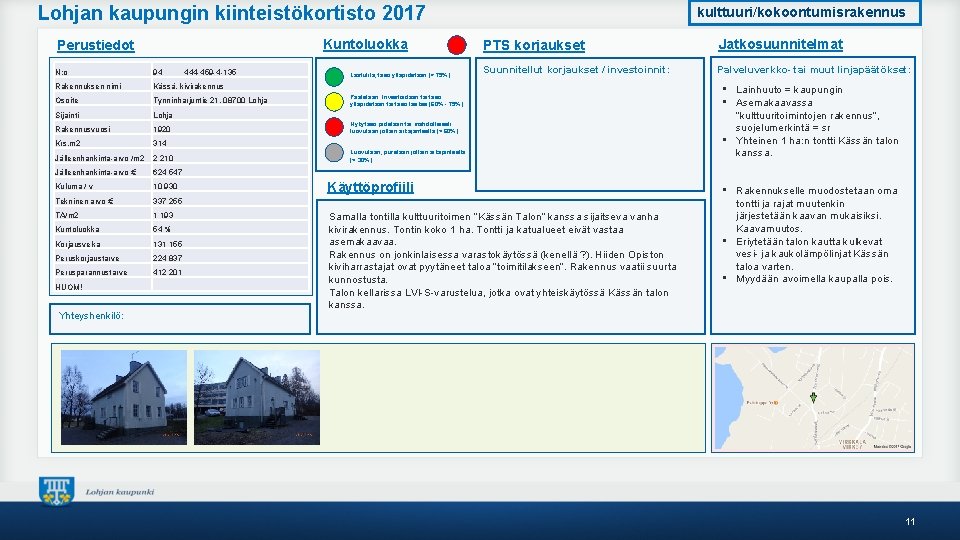The height and width of the screenshot is (540, 960).
Task: Click the kulttuuri/kokoontumisrakennus category box
Action: 804,12
